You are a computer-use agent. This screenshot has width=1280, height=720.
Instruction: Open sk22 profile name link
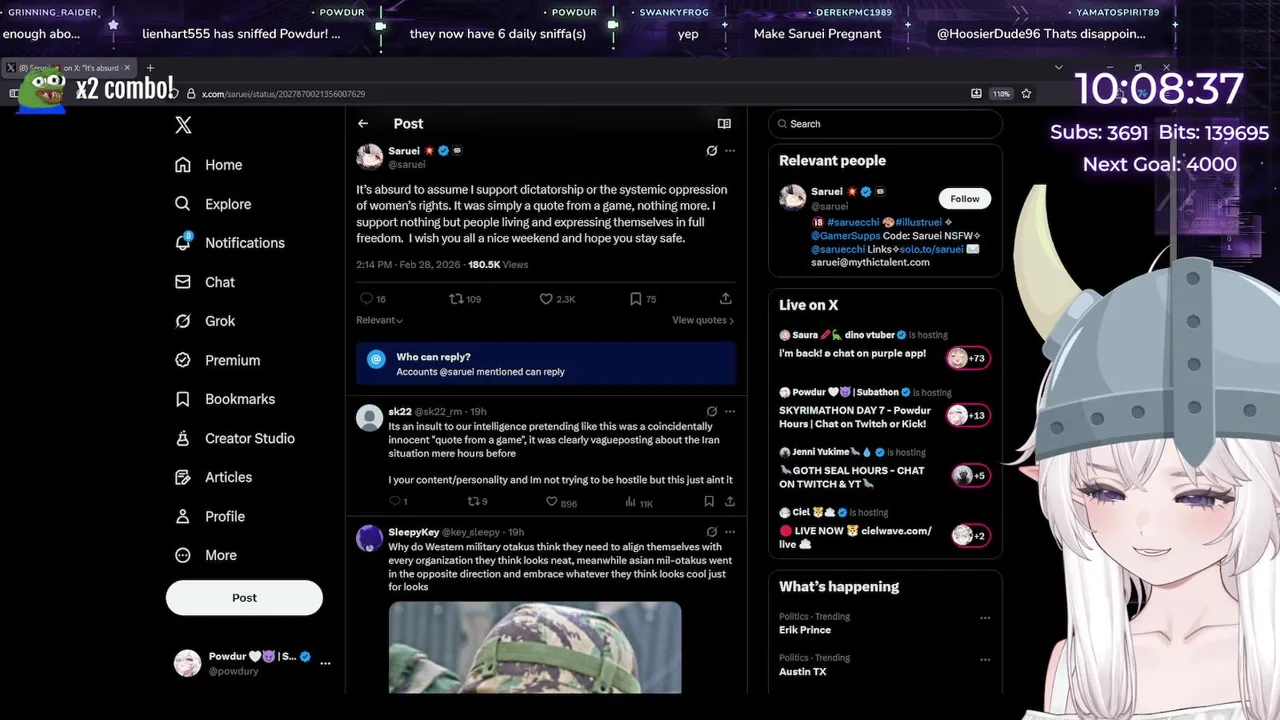(400, 411)
